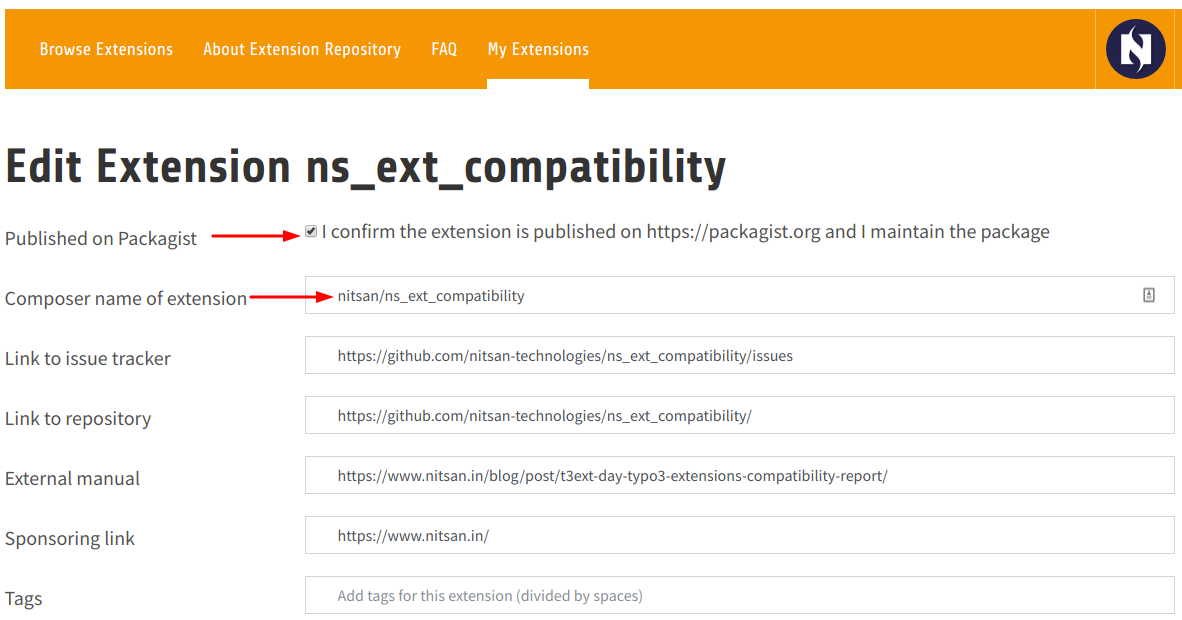Click the Edit Extension page heading
Image resolution: width=1182 pixels, height=620 pixels.
click(365, 166)
